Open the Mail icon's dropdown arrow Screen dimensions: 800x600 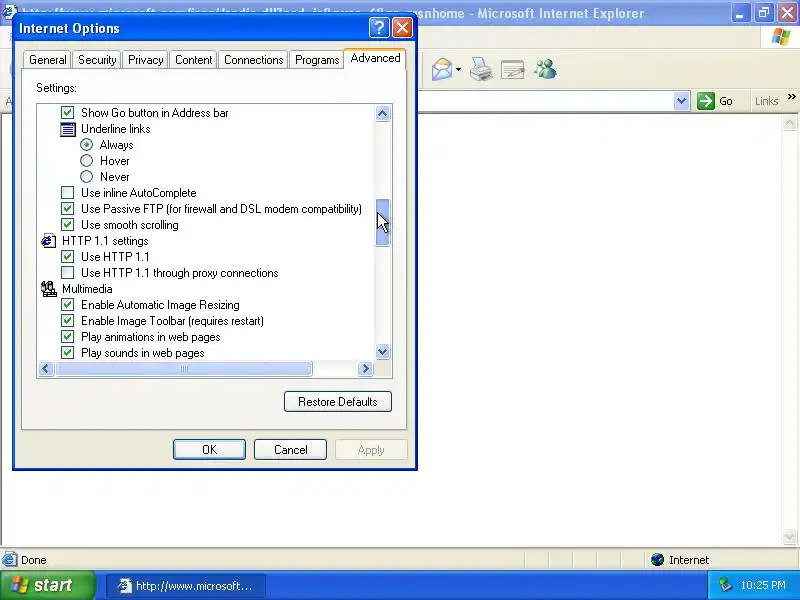pyautogui.click(x=458, y=69)
